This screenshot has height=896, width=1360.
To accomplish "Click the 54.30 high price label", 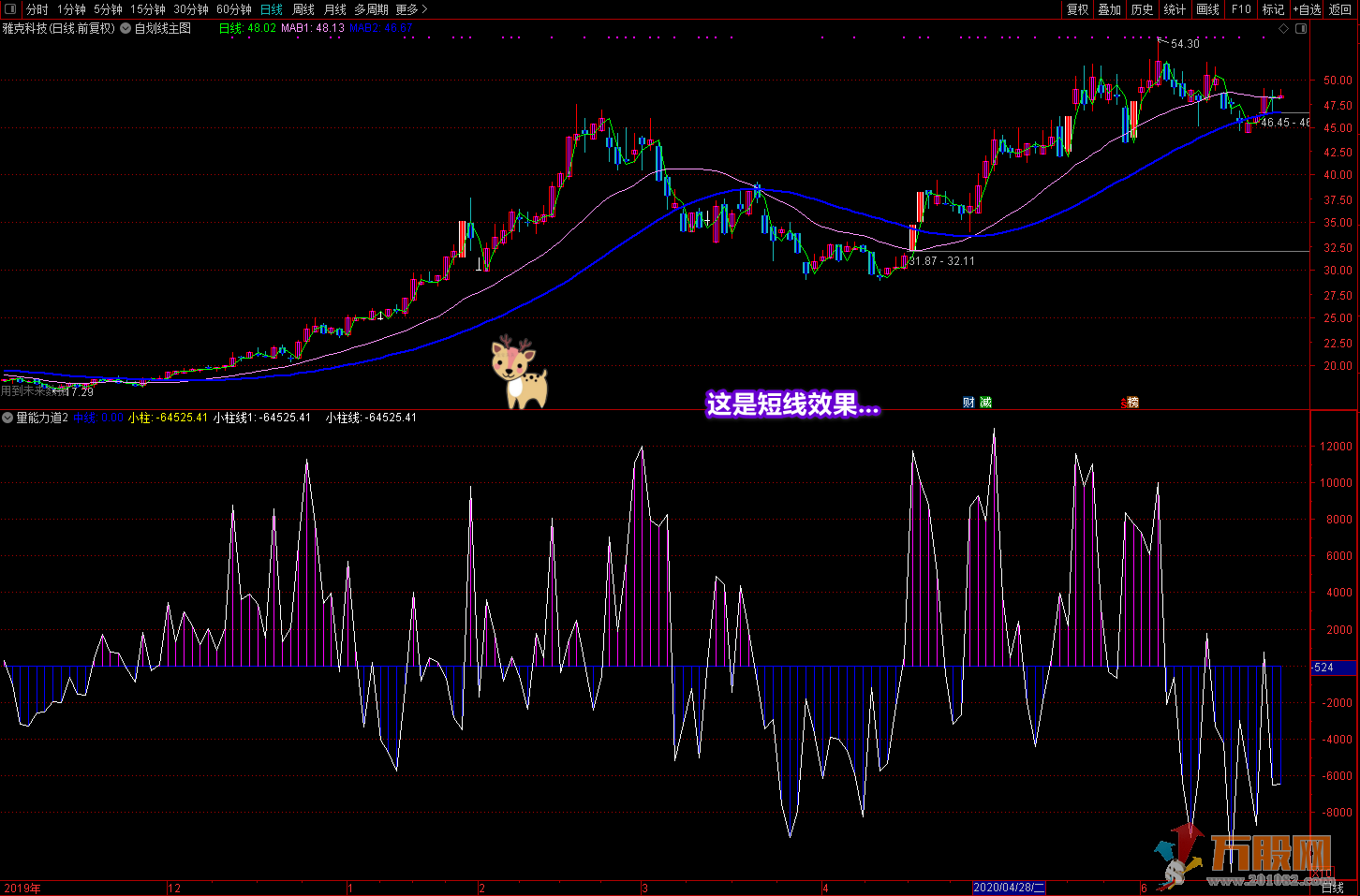I will coord(1185,44).
